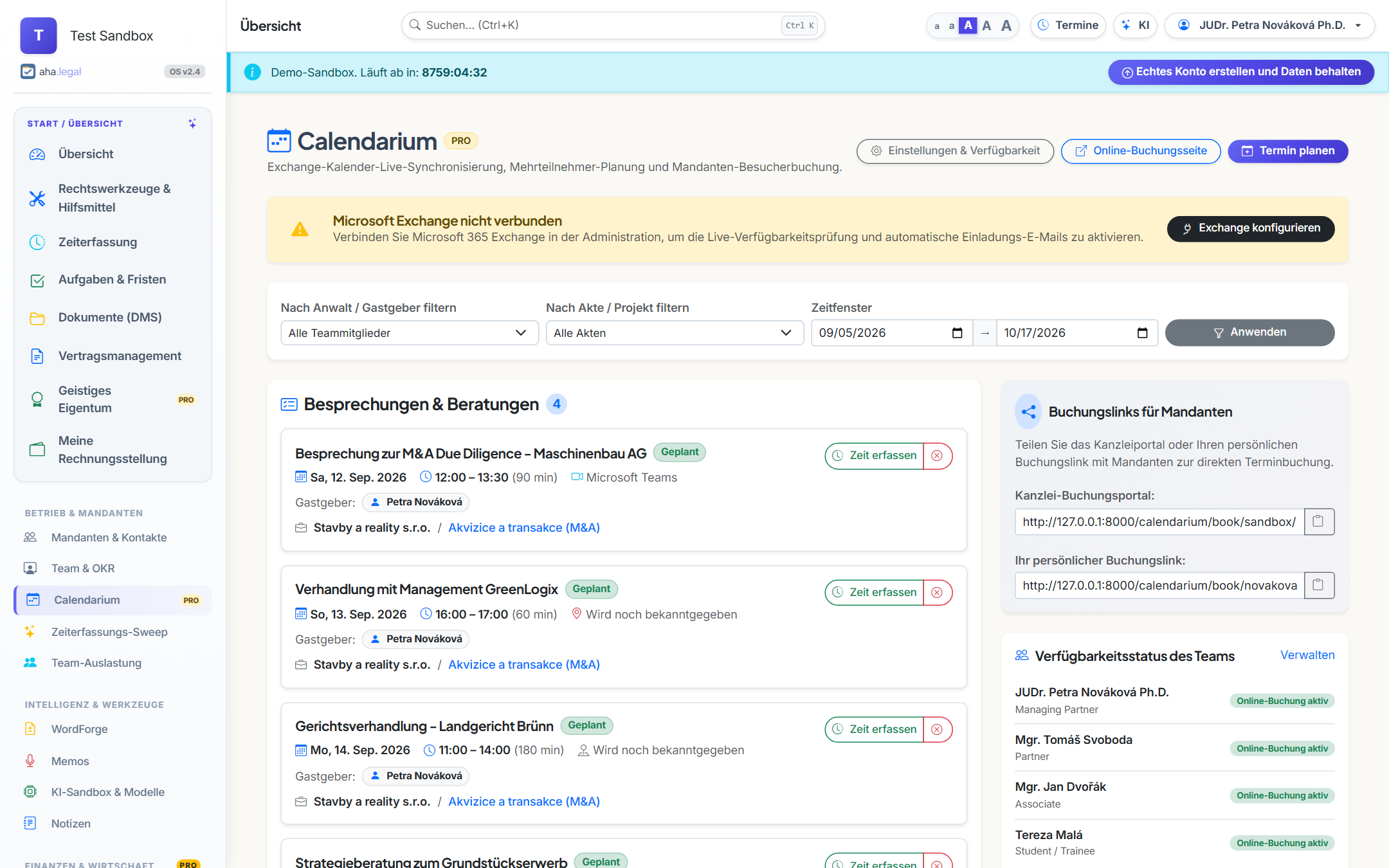Image resolution: width=1389 pixels, height=868 pixels.
Task: Click the end date field 10/17/2026
Action: pyautogui.click(x=1077, y=333)
